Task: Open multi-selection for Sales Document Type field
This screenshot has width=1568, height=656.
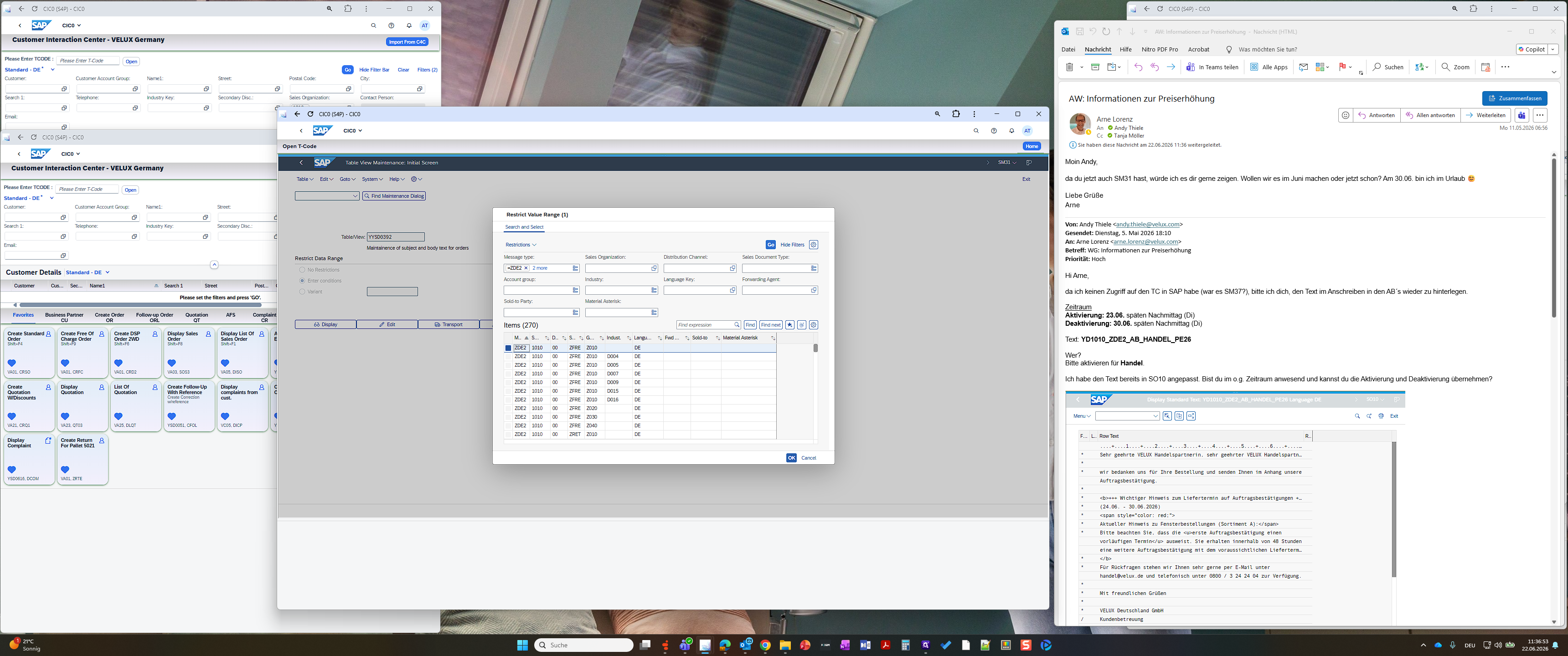Action: [x=814, y=268]
